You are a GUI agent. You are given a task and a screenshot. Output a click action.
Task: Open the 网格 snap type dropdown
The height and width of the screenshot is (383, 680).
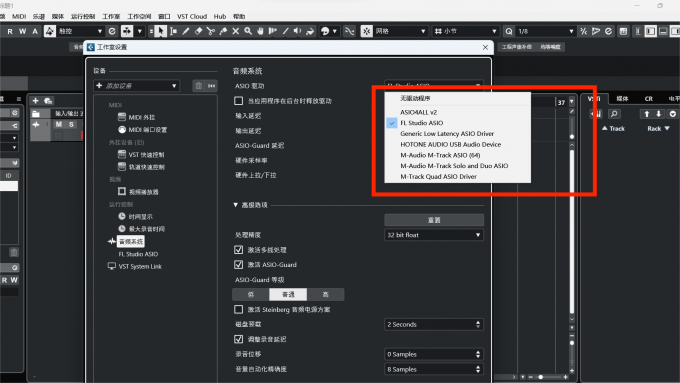[x=400, y=31]
